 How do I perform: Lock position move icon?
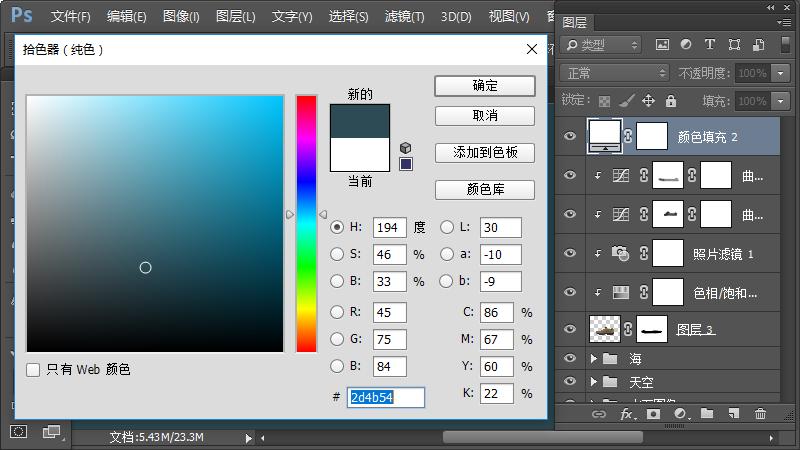pyautogui.click(x=648, y=101)
